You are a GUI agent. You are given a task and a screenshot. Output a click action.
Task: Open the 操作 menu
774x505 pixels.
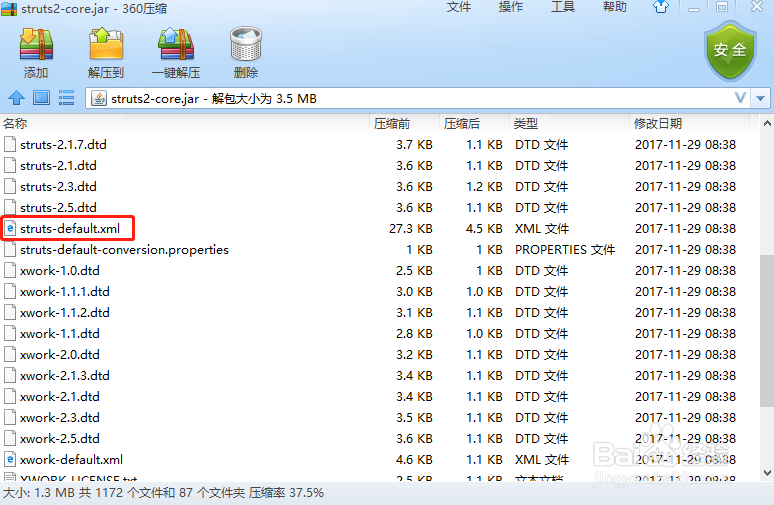[510, 7]
